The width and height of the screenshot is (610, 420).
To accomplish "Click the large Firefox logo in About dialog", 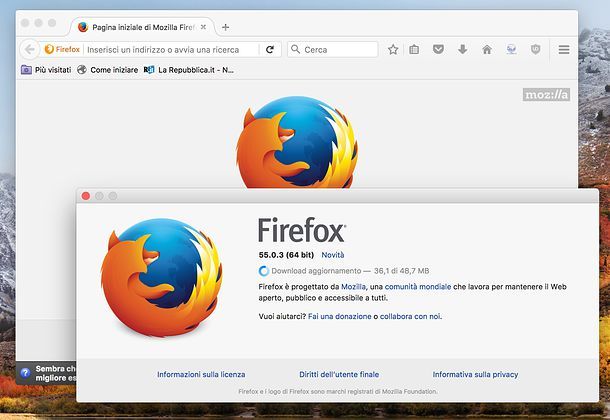I will point(161,277).
